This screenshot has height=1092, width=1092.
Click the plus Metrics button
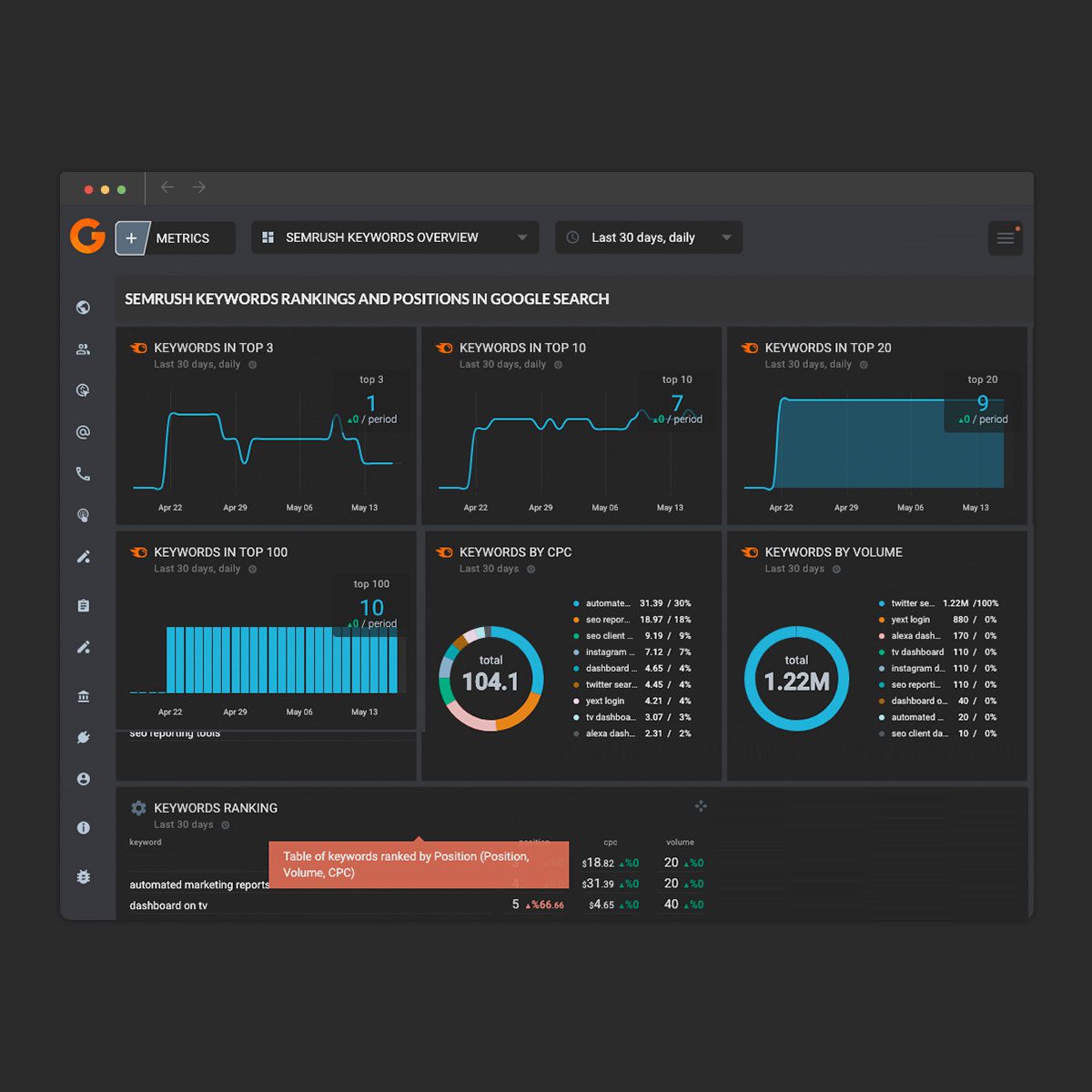pyautogui.click(x=132, y=238)
